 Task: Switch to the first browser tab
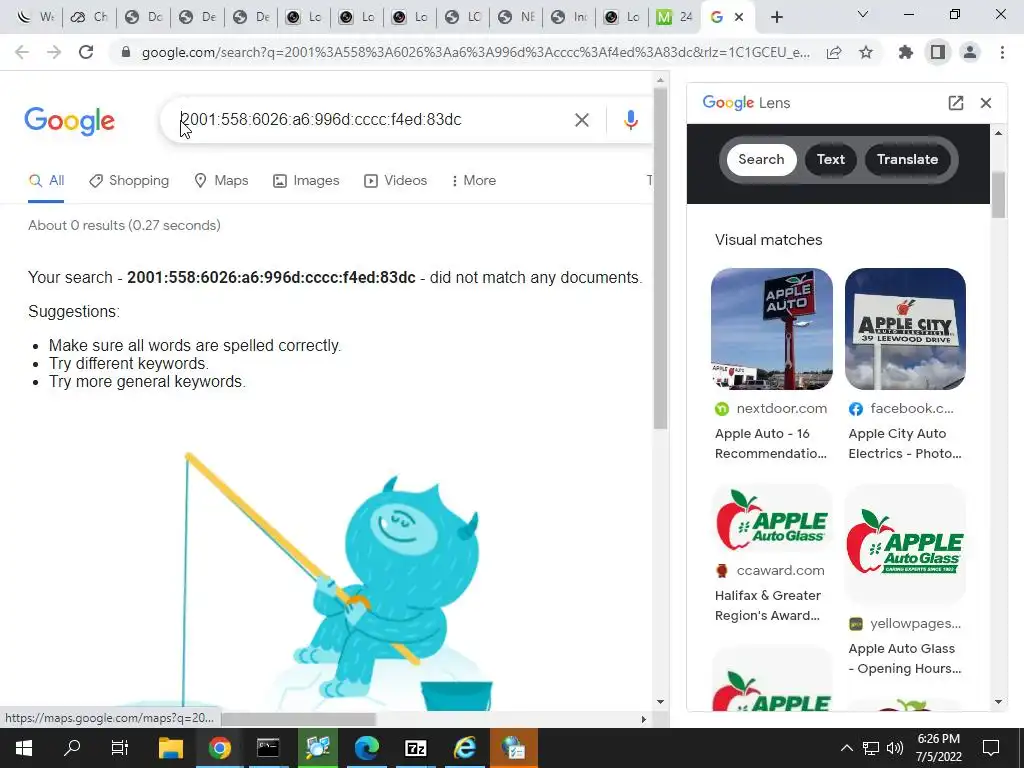pyautogui.click(x=35, y=17)
